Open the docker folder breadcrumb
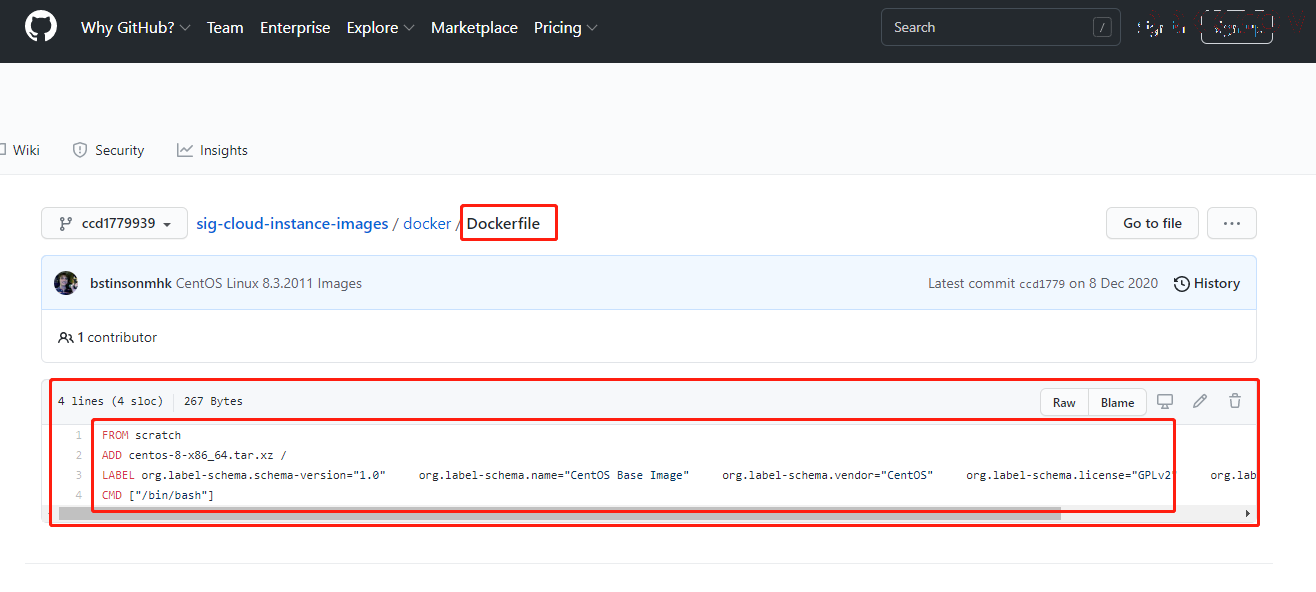The image size is (1316, 592). (x=427, y=224)
